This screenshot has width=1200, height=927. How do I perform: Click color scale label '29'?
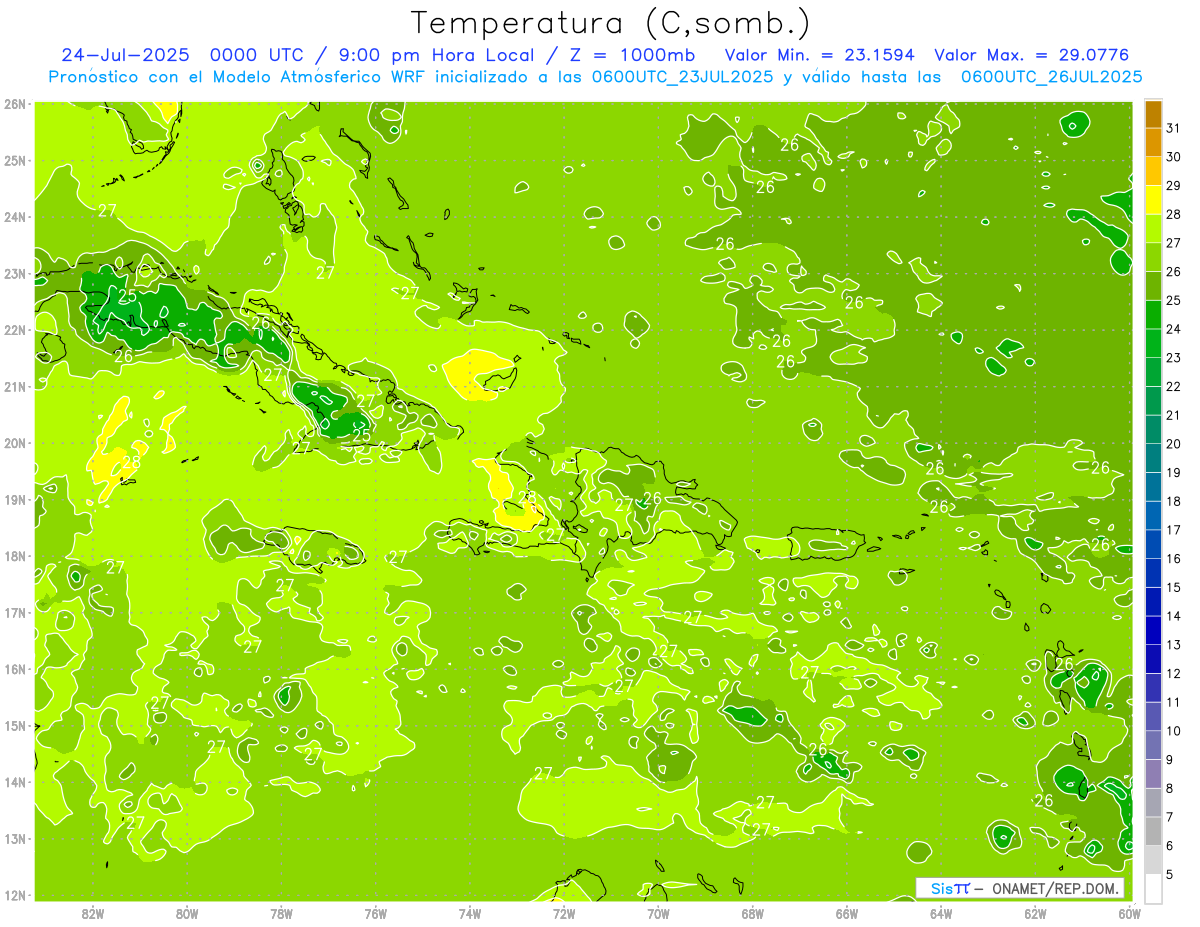[1174, 185]
